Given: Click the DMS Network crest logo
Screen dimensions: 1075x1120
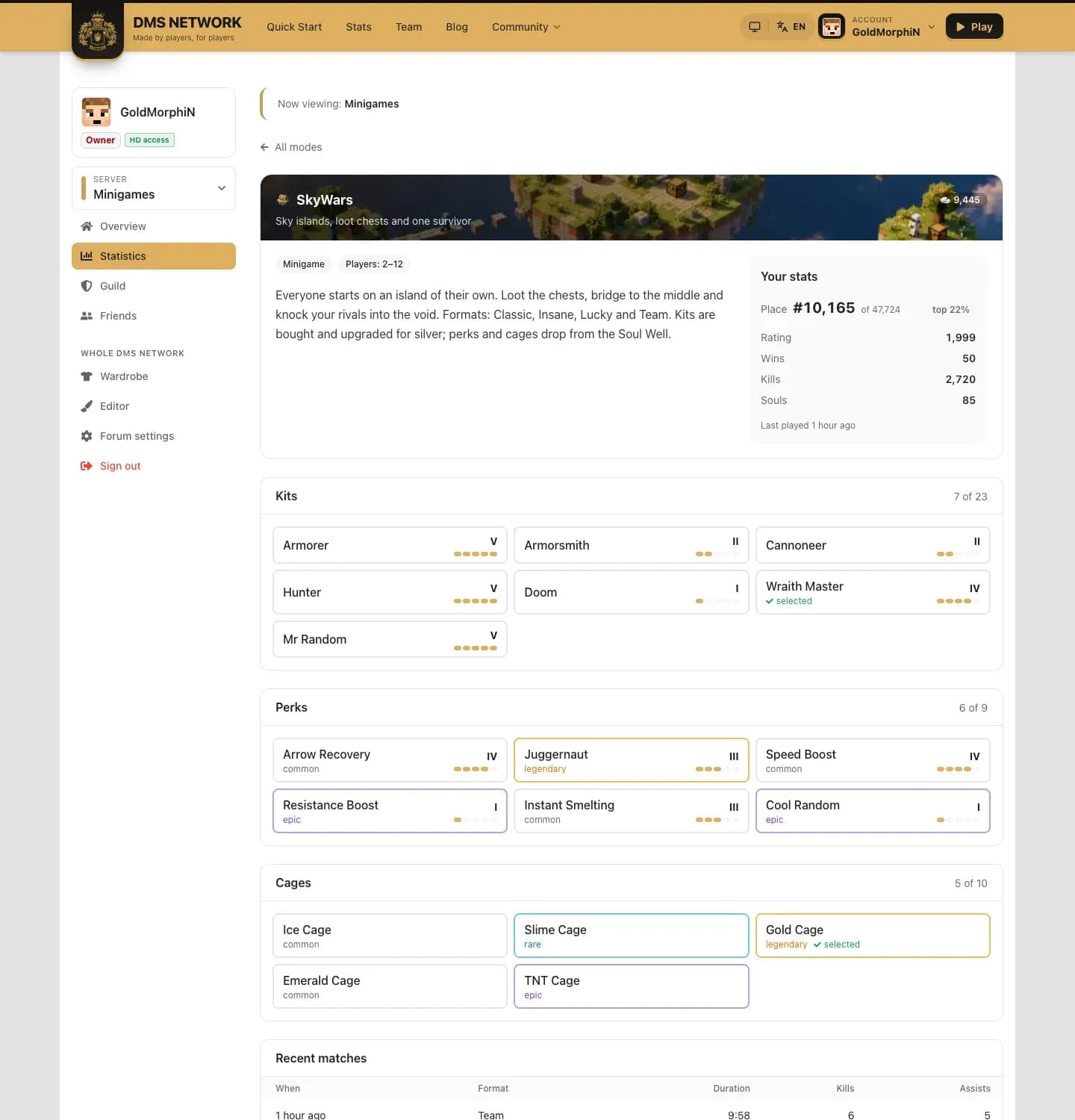Looking at the screenshot, I should pos(98,31).
